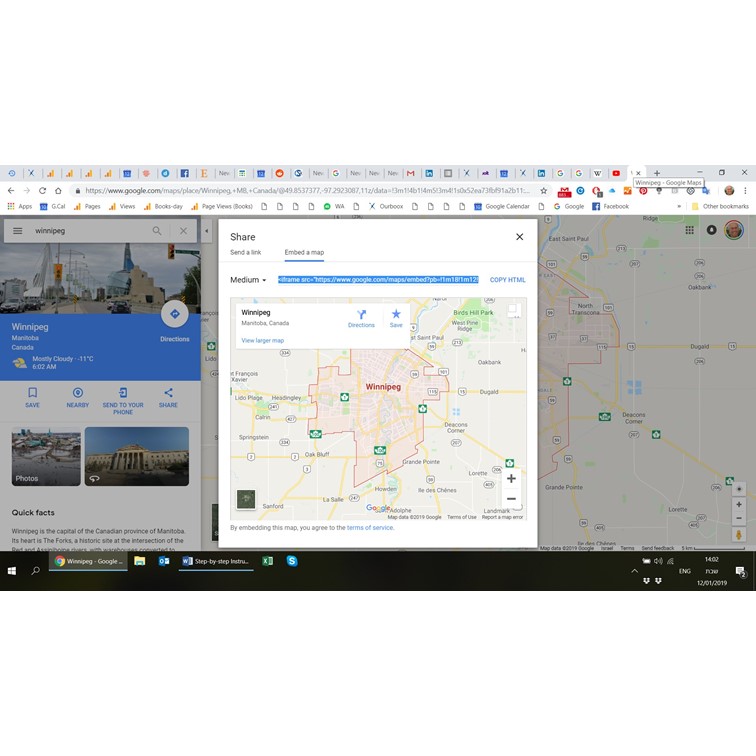Switch to the Send a link tab
The height and width of the screenshot is (756, 756).
[x=245, y=252]
